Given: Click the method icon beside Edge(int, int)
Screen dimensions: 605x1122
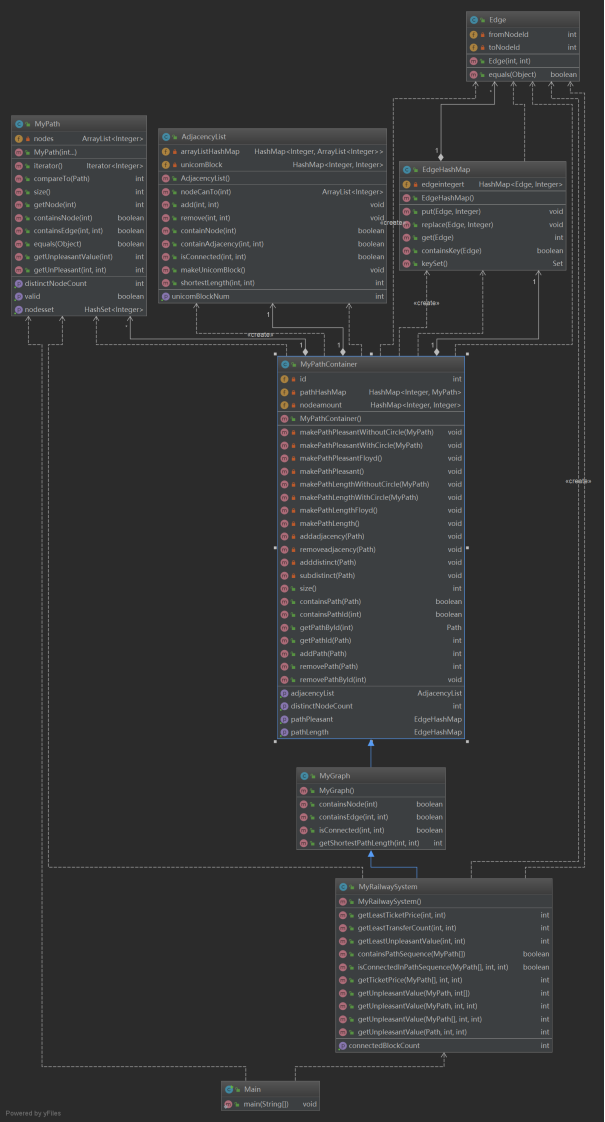Looking at the screenshot, I should click(x=474, y=61).
